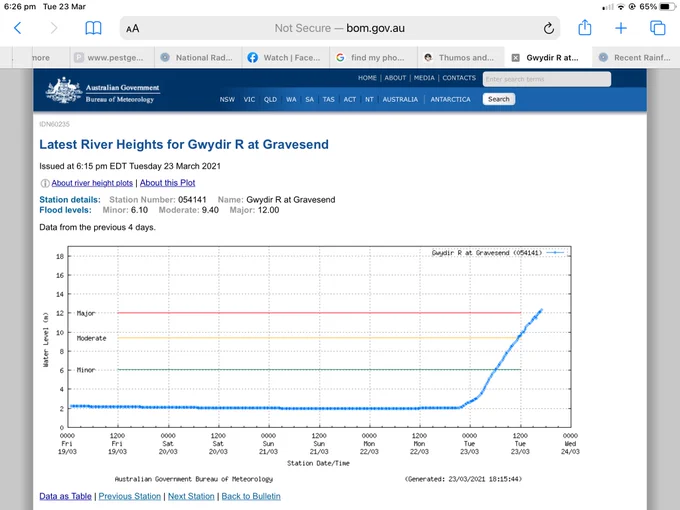Select QLD in the state menu
The height and width of the screenshot is (510, 680).
(270, 99)
